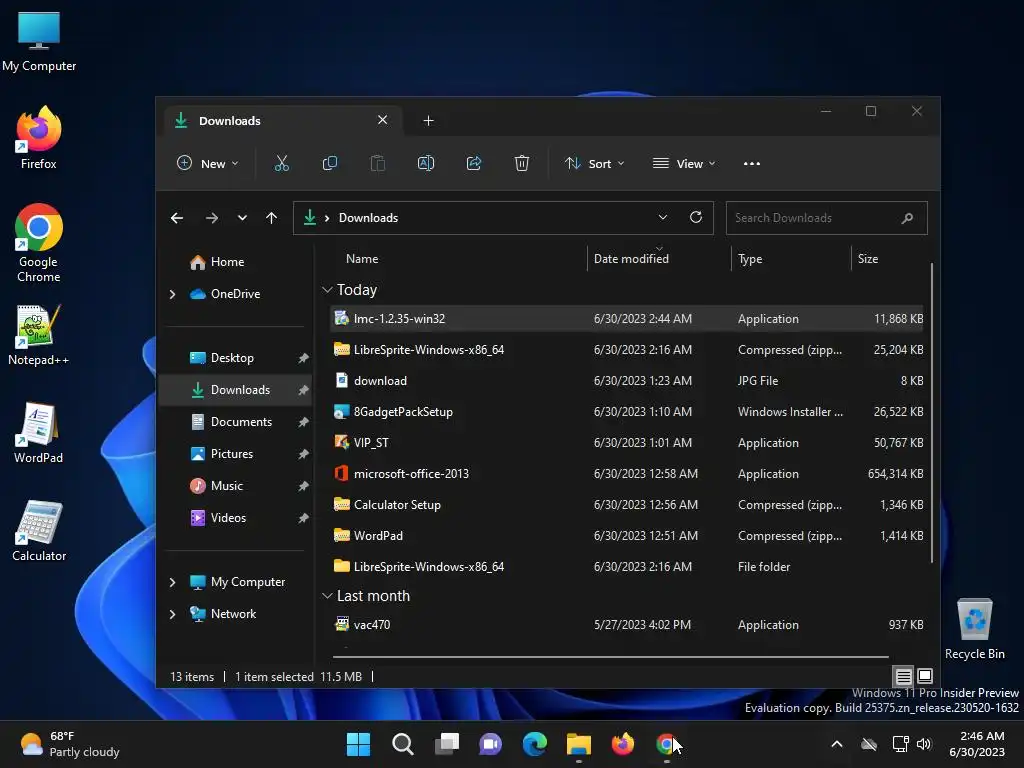Image resolution: width=1024 pixels, height=768 pixels.
Task: Expand OneDrive in navigation pane
Action: pyautogui.click(x=172, y=295)
